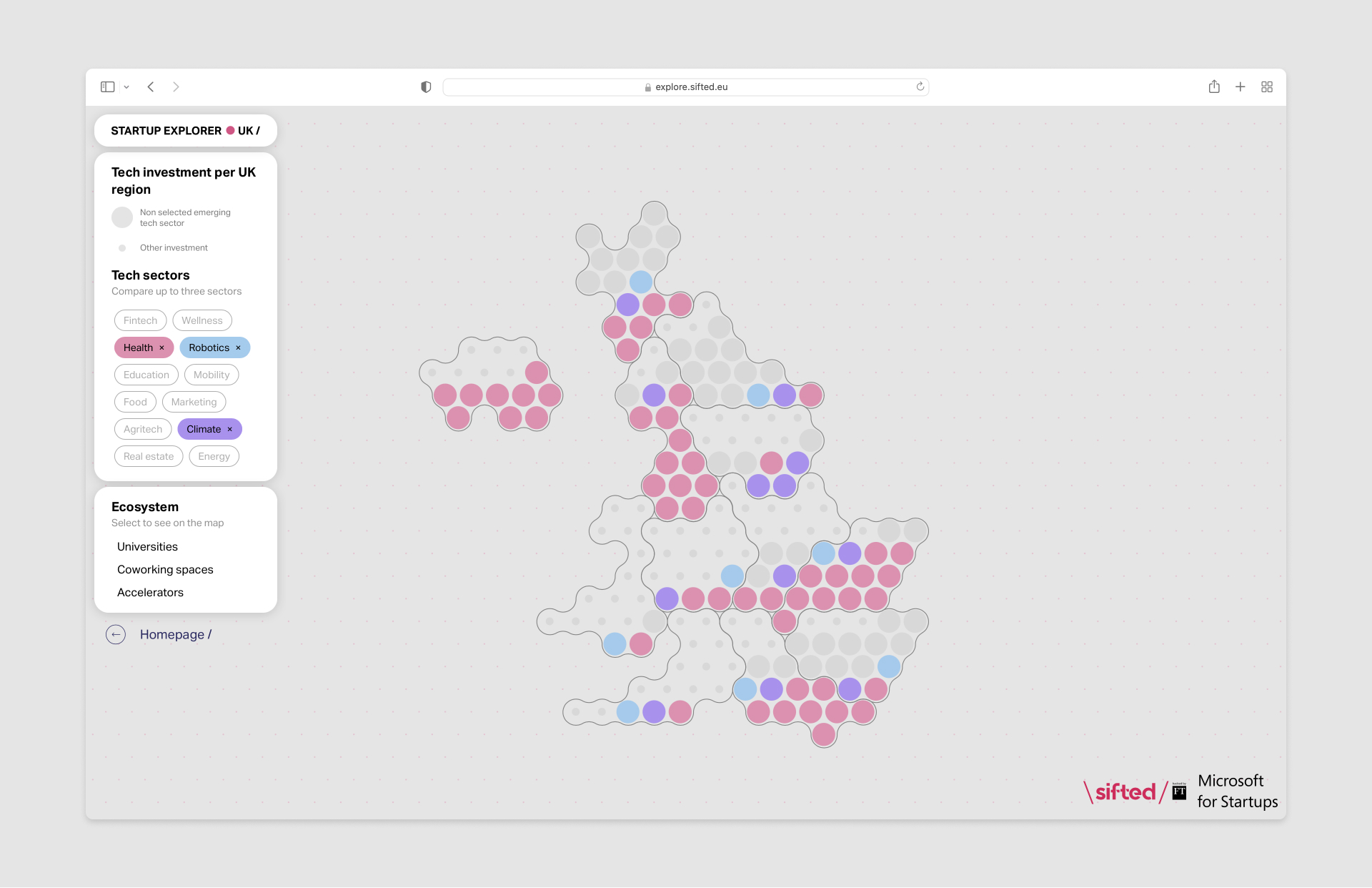Select the Fintech sector filter
The image size is (1372, 888).
[140, 320]
